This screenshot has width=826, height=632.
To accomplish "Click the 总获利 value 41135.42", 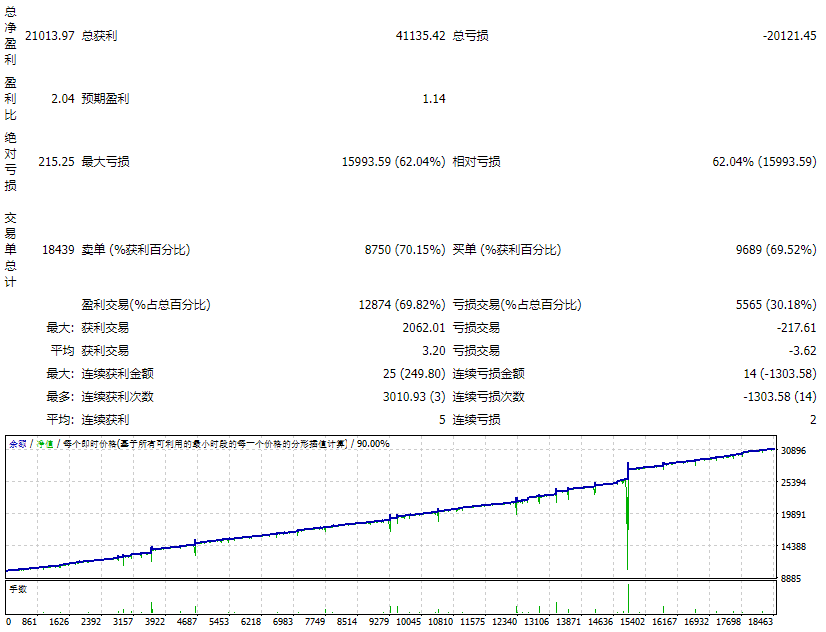I will (420, 36).
